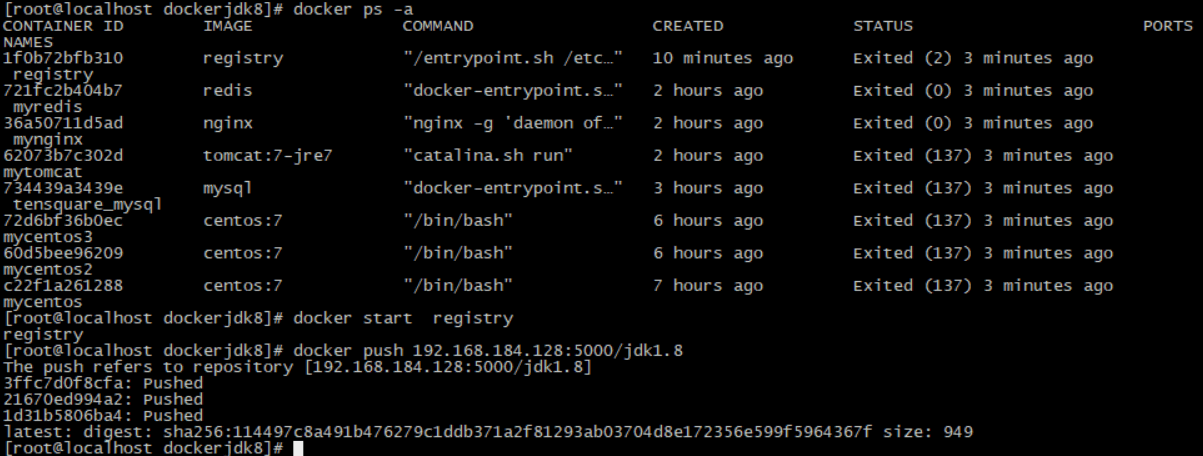Click the sha256 digest output line
Screen dimensions: 1203x456
point(487,432)
